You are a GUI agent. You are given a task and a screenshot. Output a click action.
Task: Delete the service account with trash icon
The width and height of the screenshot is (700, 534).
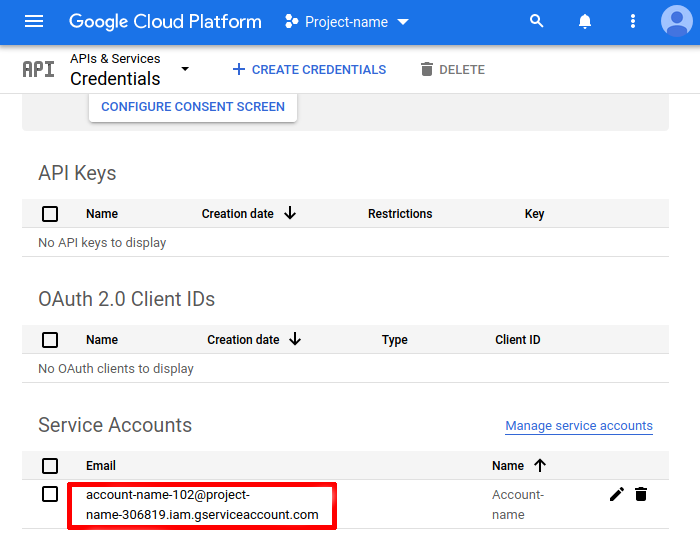click(641, 494)
